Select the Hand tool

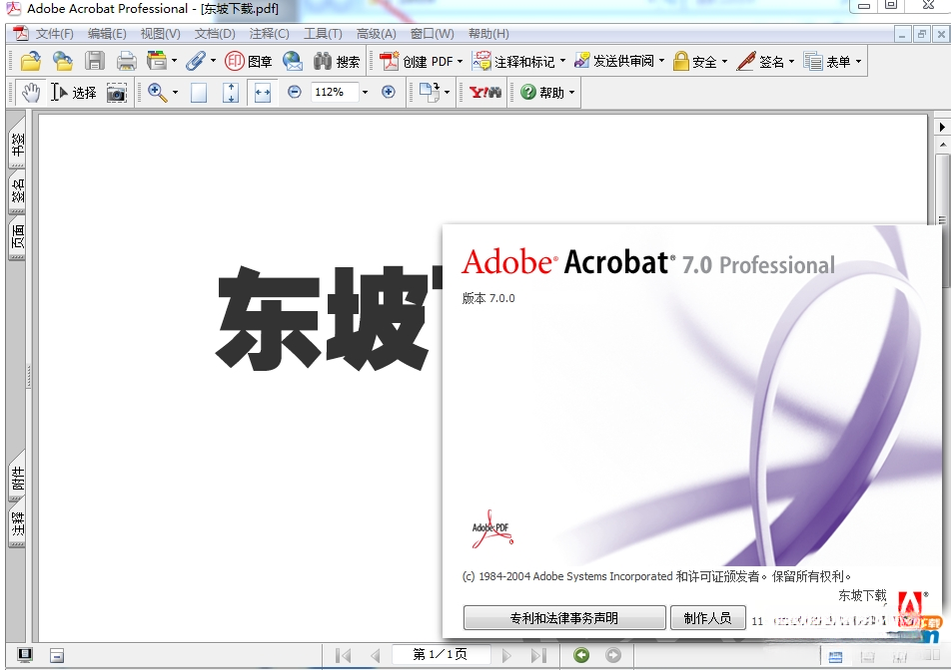point(31,93)
